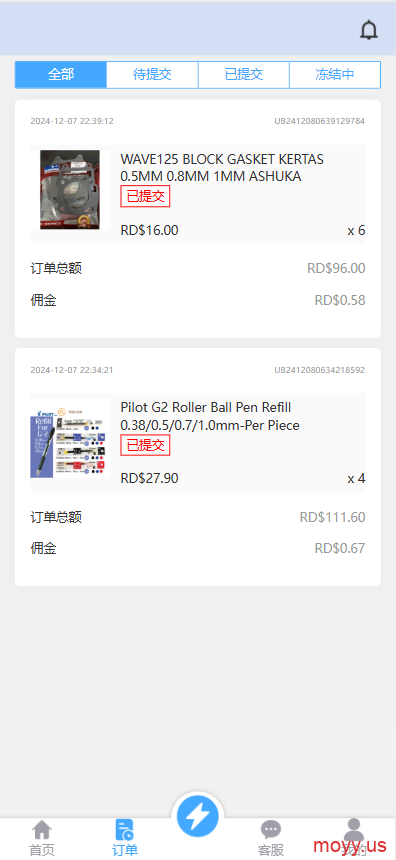Select order number UB2412080634218592
The width and height of the screenshot is (396, 860).
(320, 370)
